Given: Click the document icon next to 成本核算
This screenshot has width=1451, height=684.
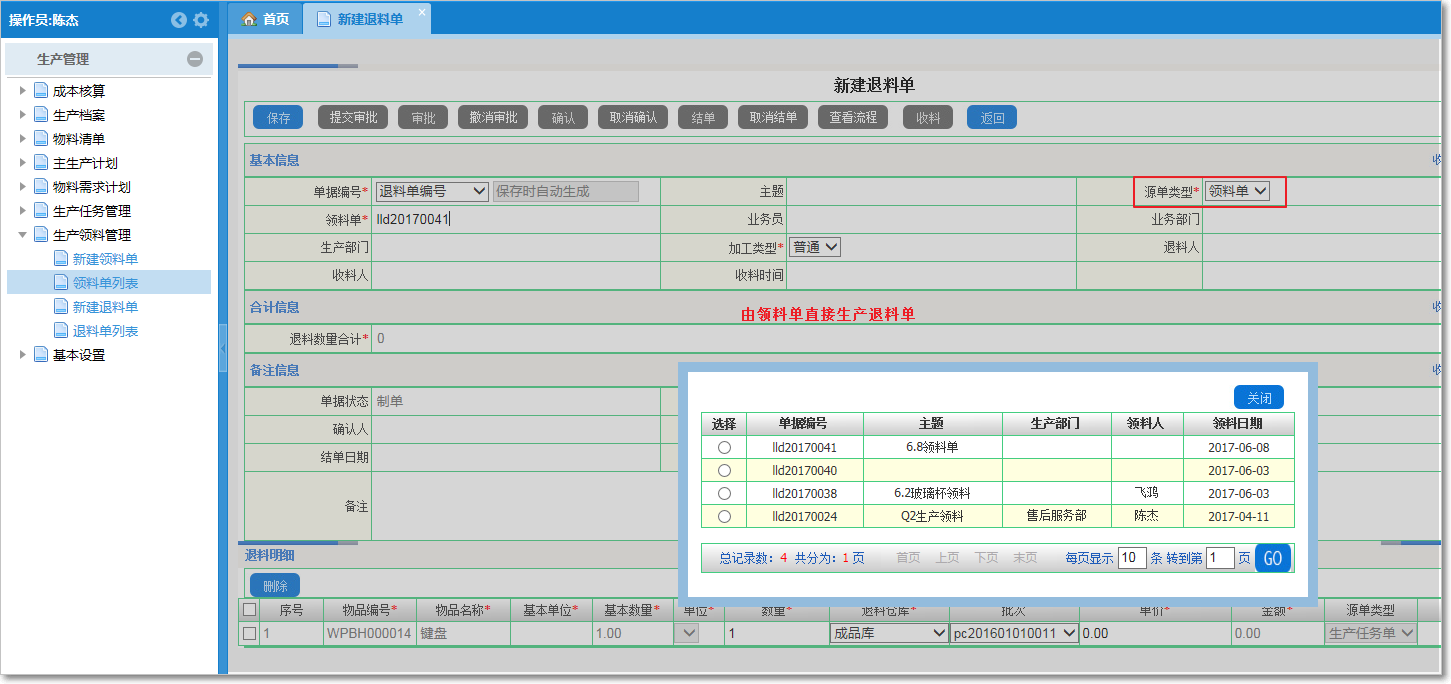Looking at the screenshot, I should 39,90.
